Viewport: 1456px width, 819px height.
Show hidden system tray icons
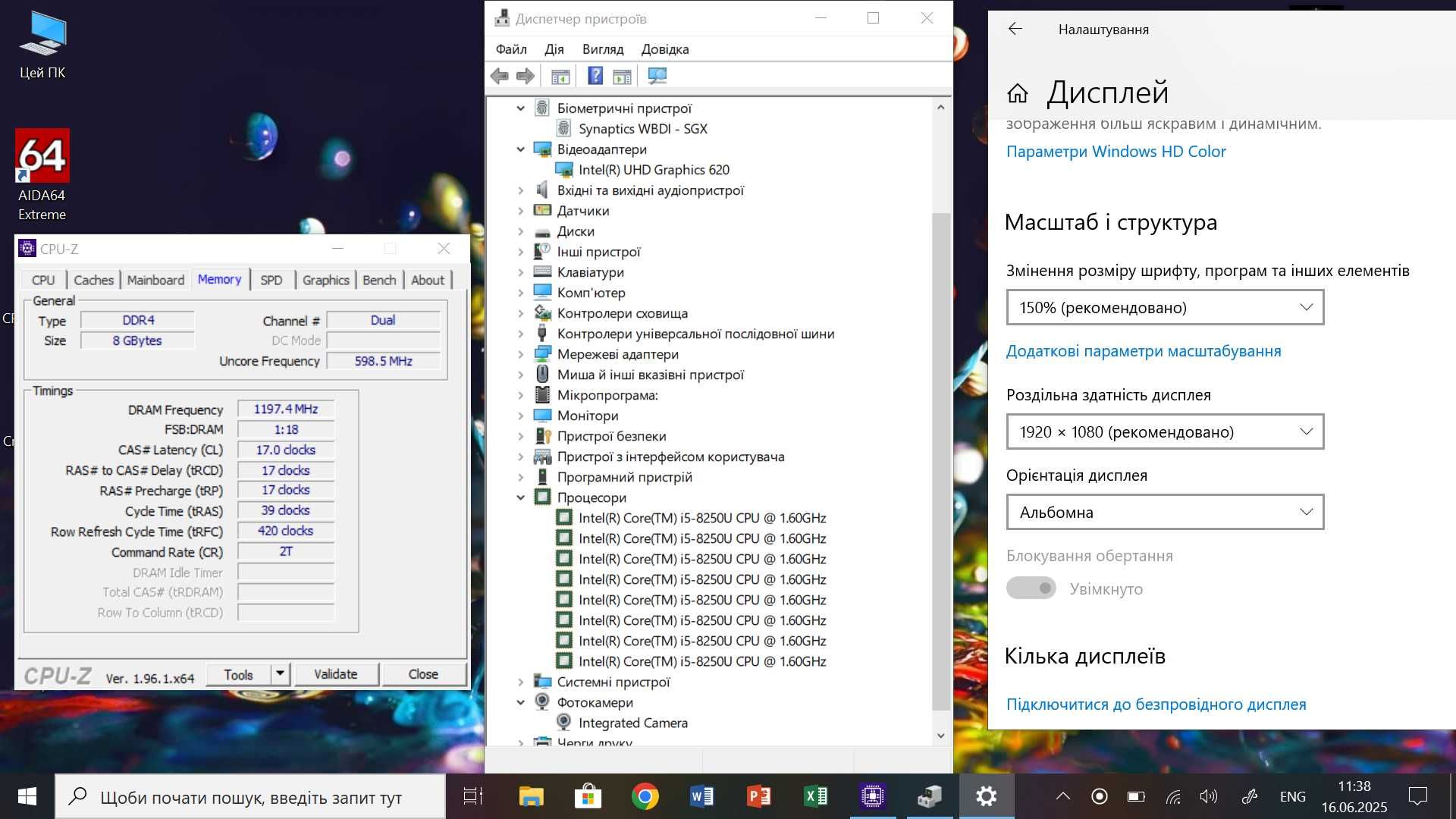1063,796
